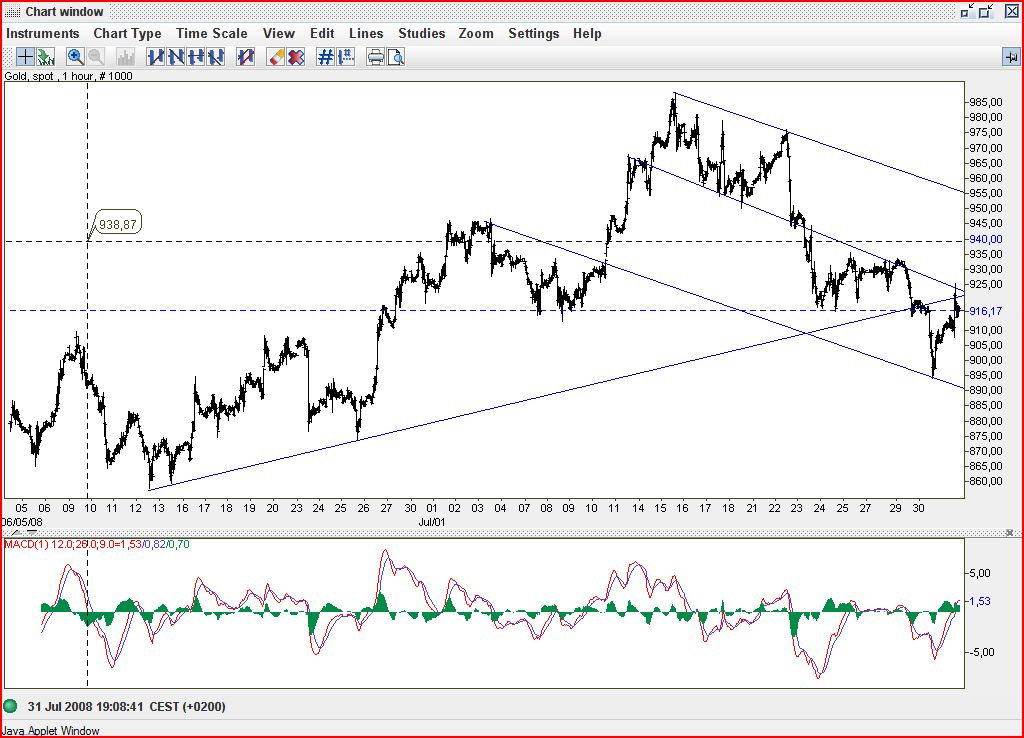Click the toolbar drag handle grip

8,57
